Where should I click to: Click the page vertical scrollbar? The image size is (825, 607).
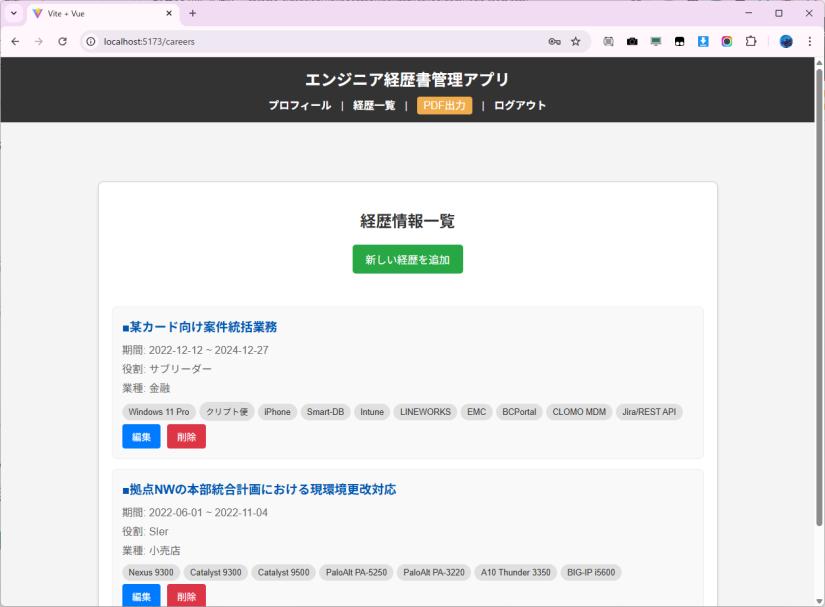(819, 300)
